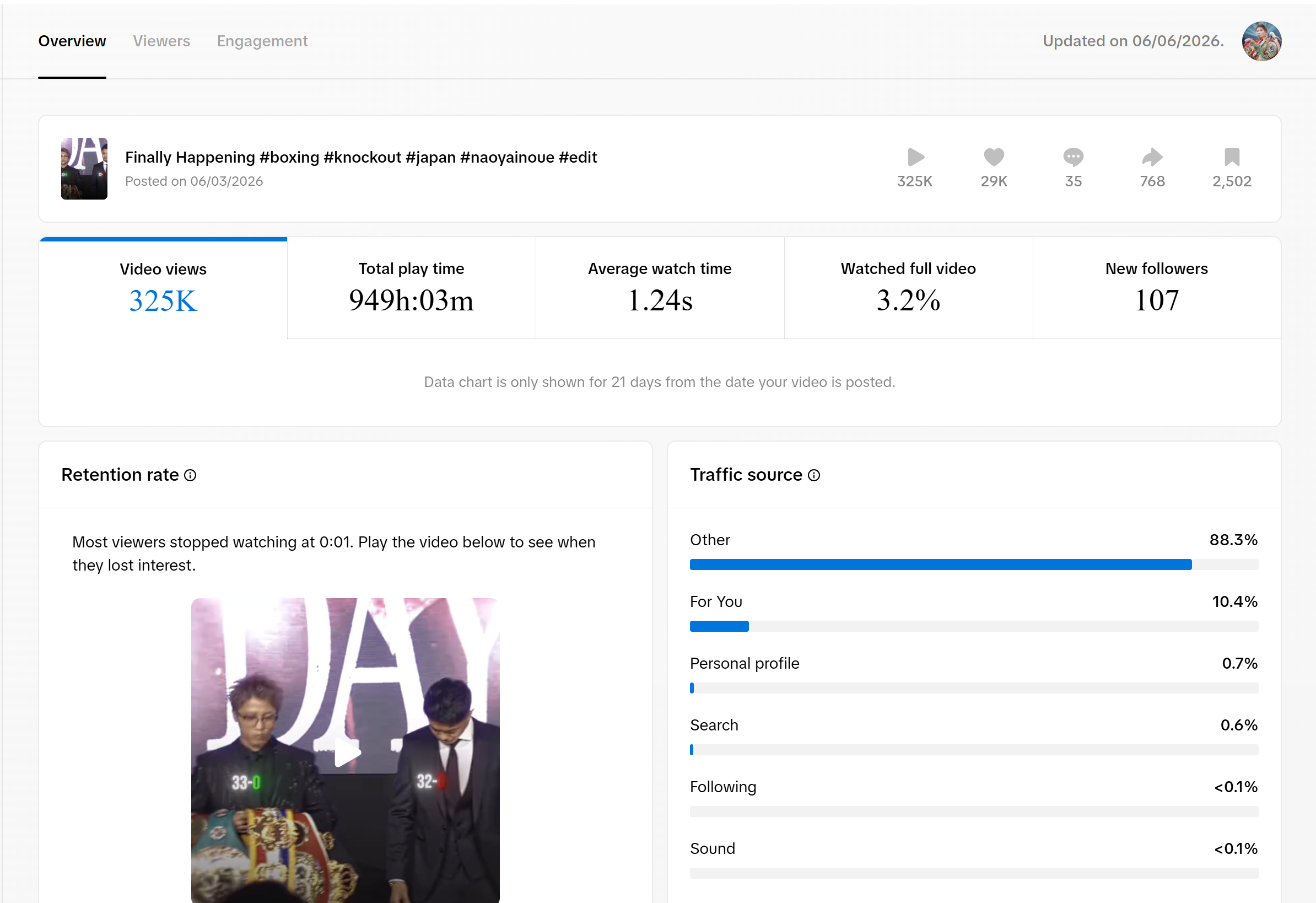Image resolution: width=1316 pixels, height=903 pixels.
Task: Click the For You traffic source bar
Action: pos(974,626)
